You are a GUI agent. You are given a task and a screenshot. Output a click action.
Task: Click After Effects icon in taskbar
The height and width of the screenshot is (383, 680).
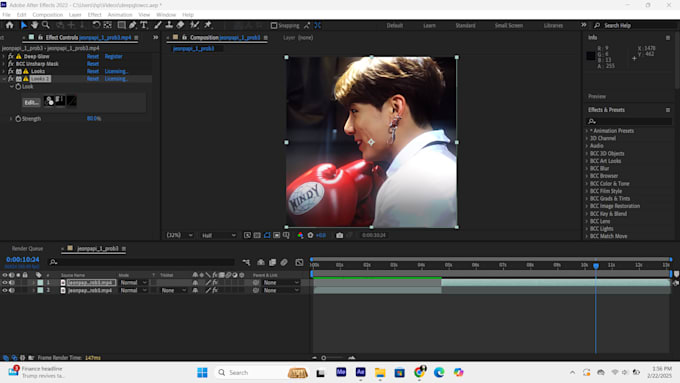pyautogui.click(x=360, y=372)
